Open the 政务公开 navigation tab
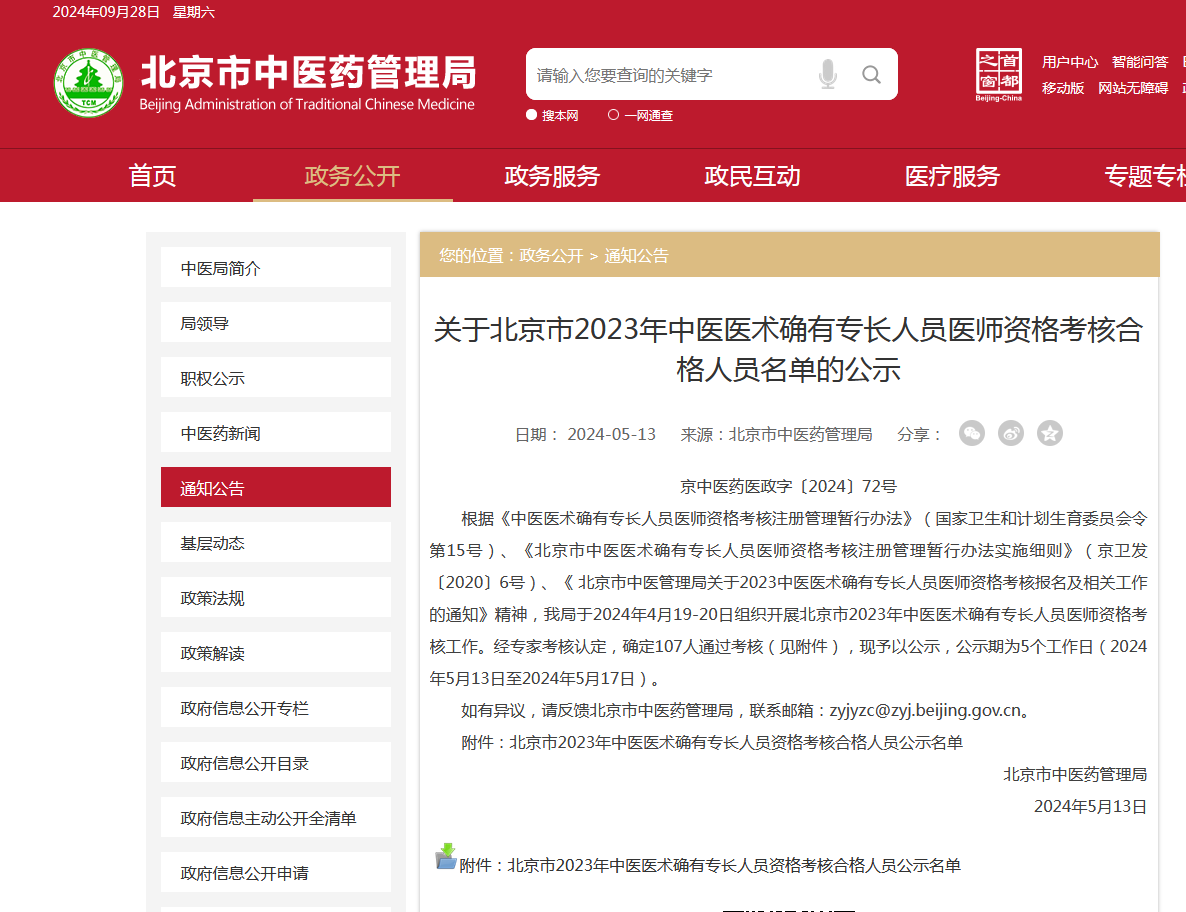The height and width of the screenshot is (912, 1186). 352,176
